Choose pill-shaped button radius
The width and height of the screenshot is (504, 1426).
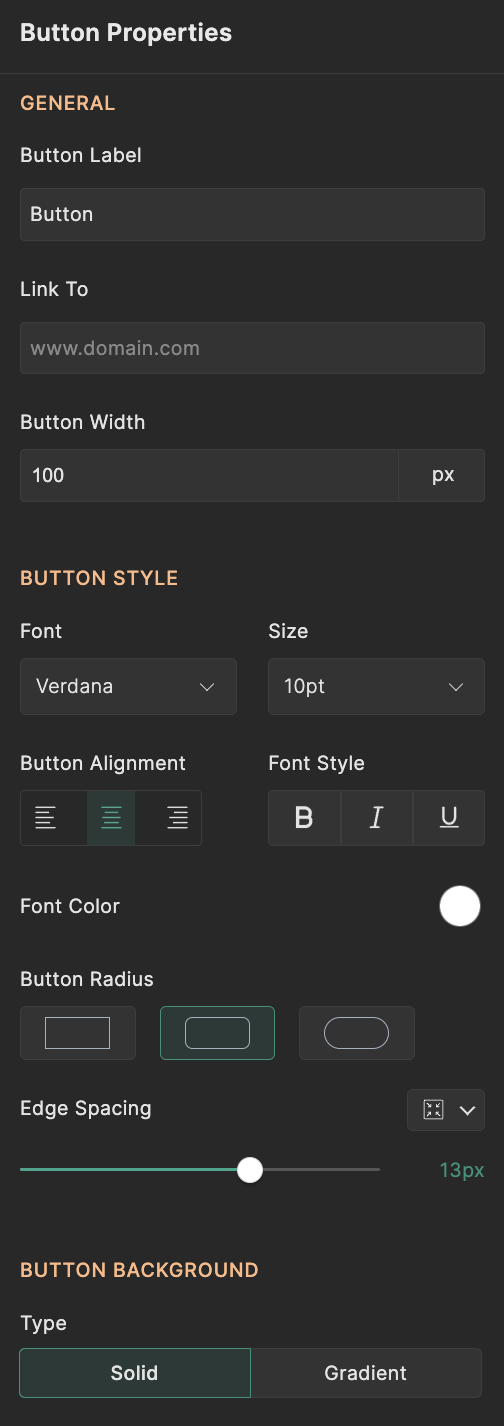tap(357, 1033)
